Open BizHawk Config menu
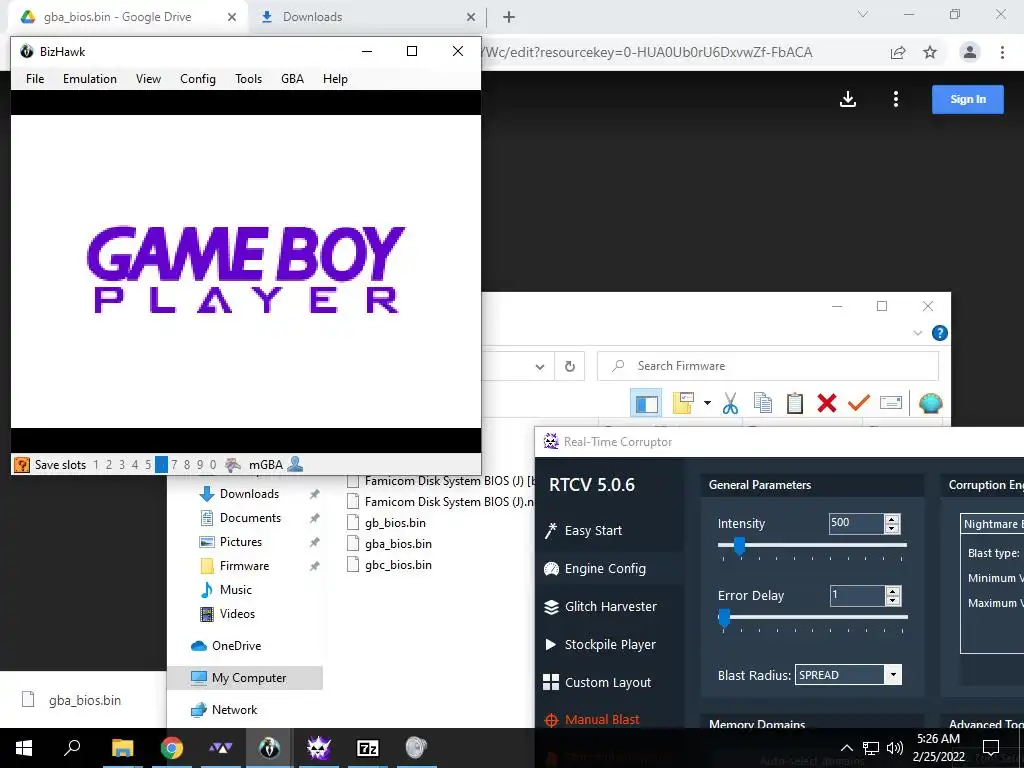Image resolution: width=1024 pixels, height=768 pixels. tap(198, 79)
